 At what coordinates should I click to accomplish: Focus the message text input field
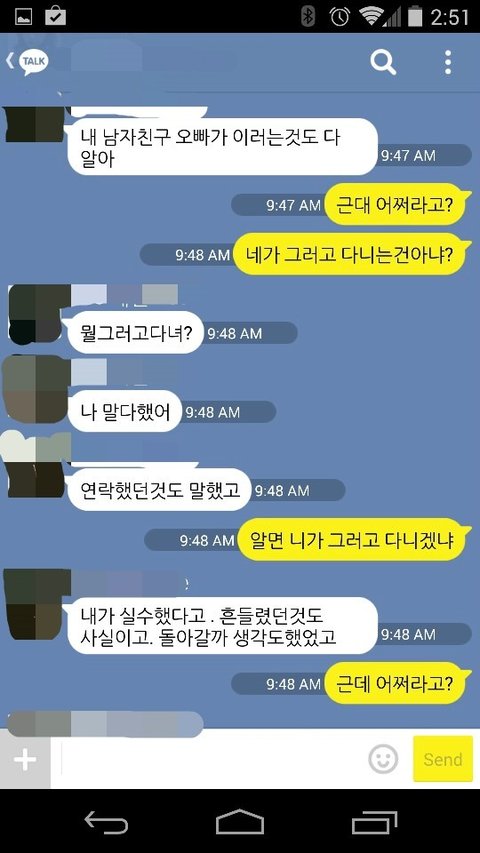coord(212,759)
